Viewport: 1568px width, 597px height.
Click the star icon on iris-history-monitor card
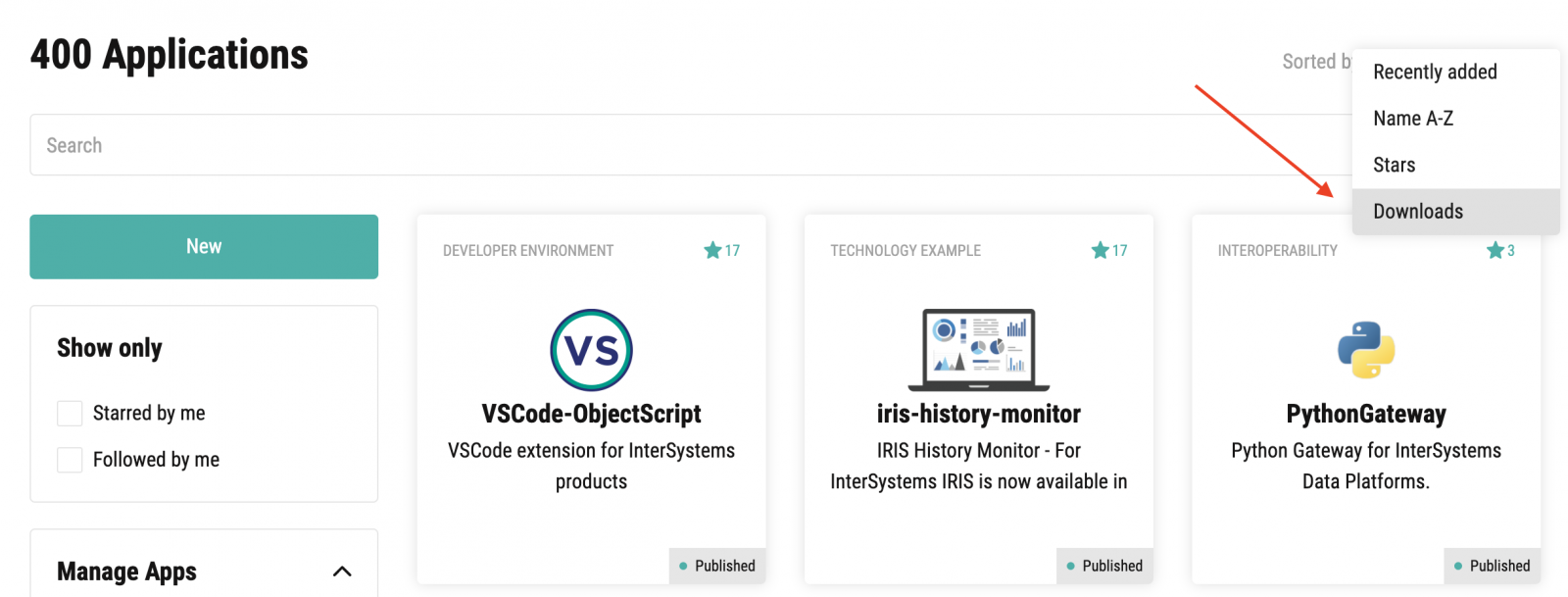pos(1100,250)
